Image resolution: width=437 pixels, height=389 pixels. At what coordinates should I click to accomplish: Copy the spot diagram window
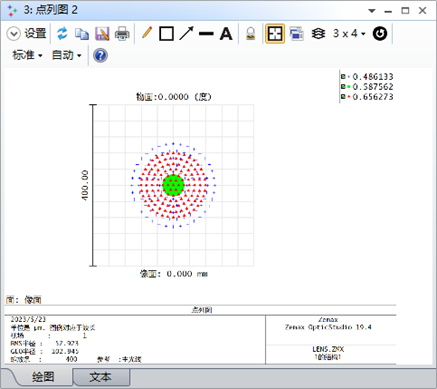tap(82, 34)
